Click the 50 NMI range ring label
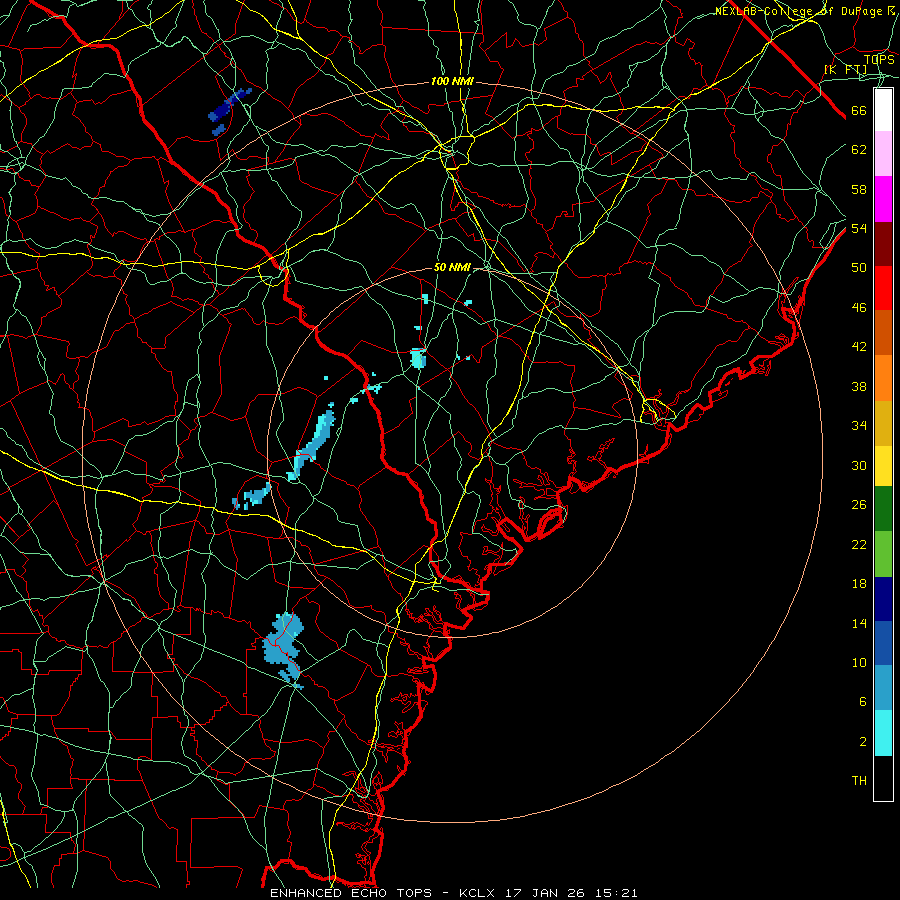This screenshot has height=900, width=900. [452, 267]
